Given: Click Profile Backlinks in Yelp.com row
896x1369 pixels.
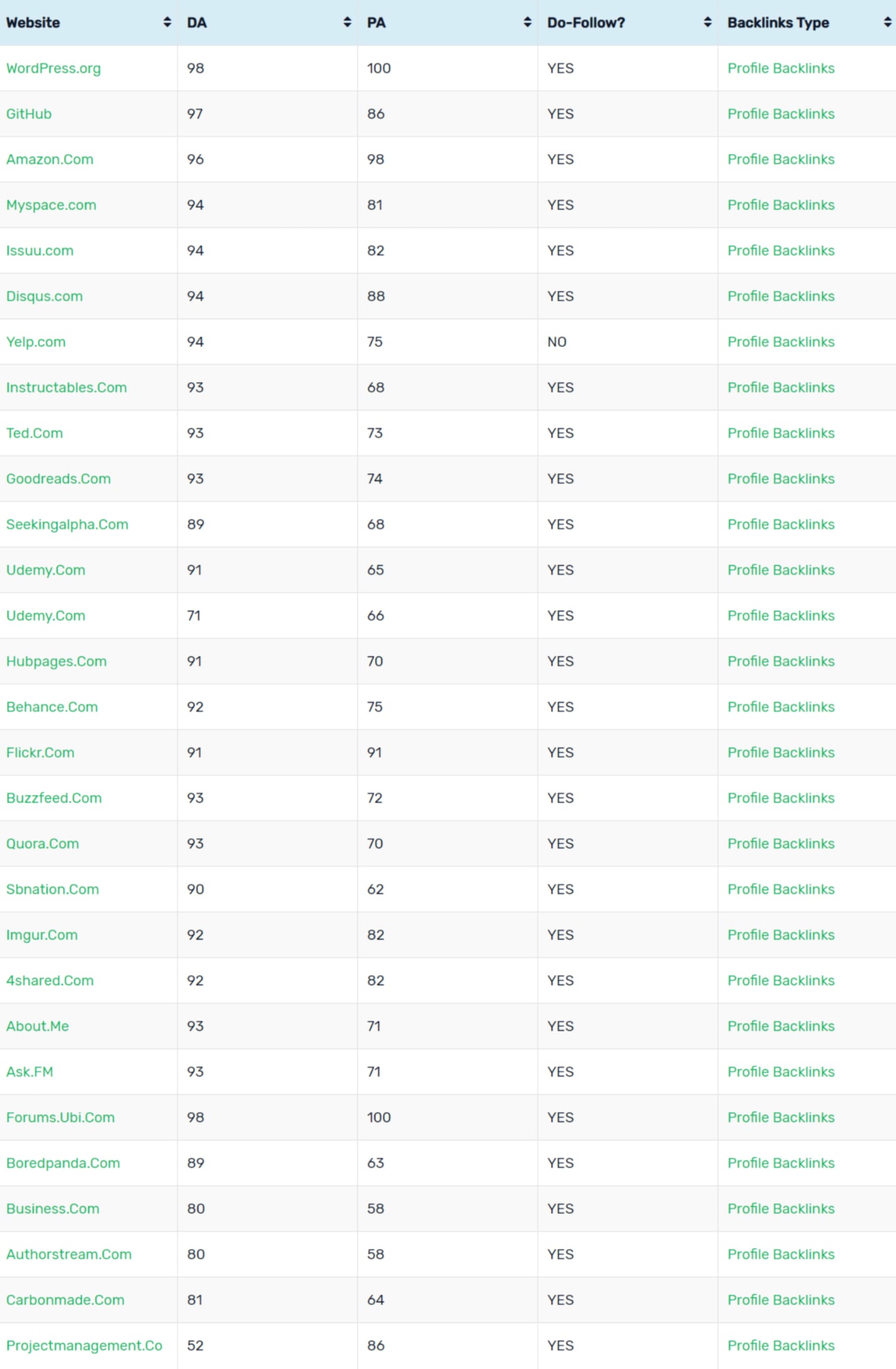Looking at the screenshot, I should pos(781,342).
